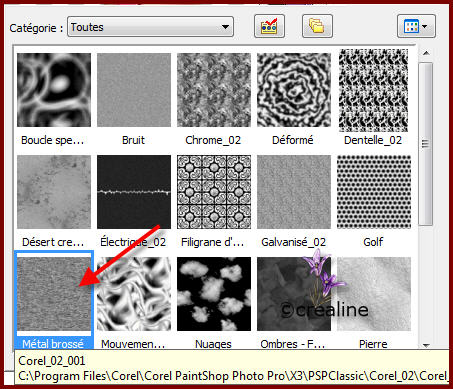Click the scrollbar down arrow
453x389 pixels.
(426, 345)
